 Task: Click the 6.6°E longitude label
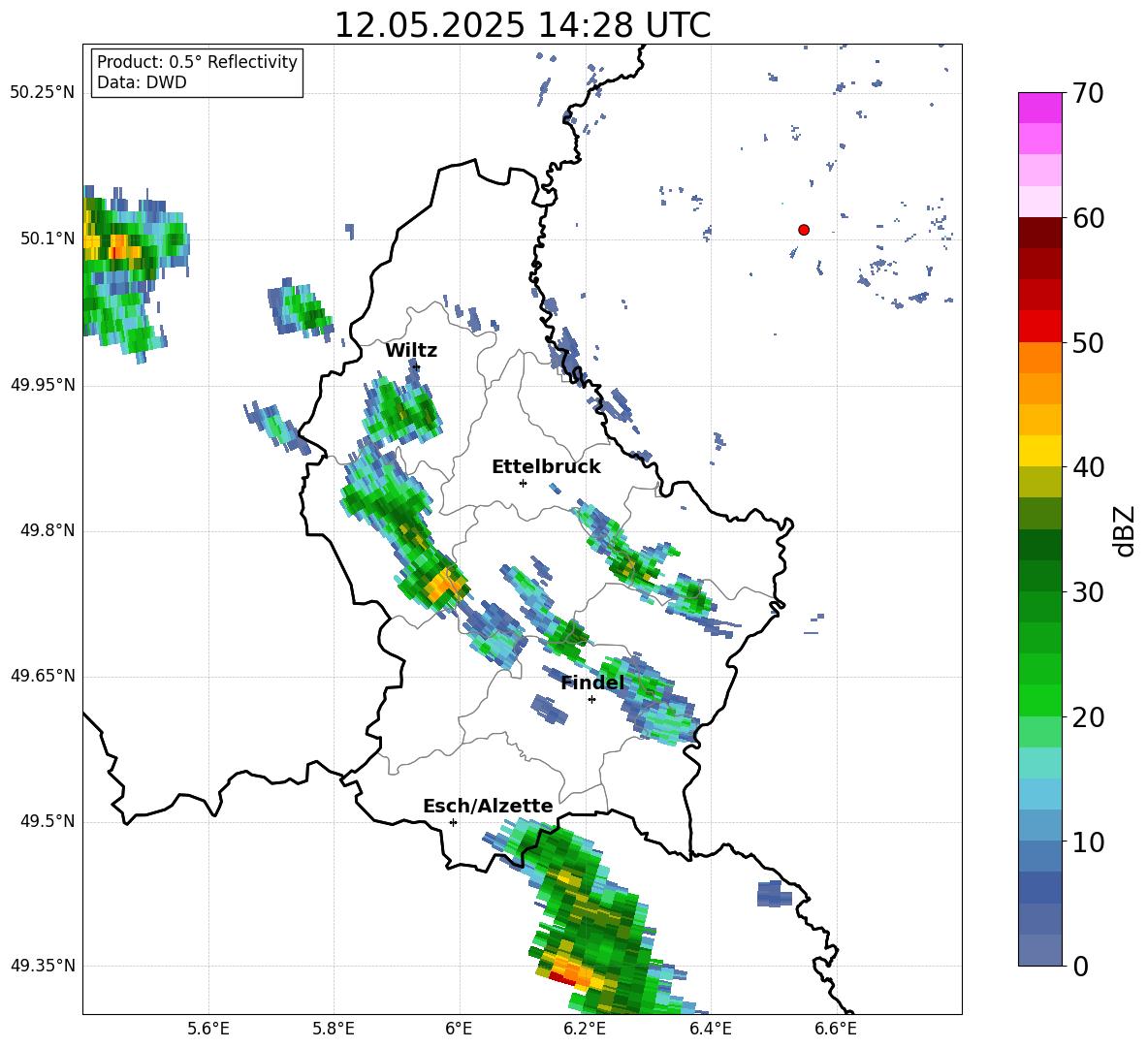(836, 1030)
